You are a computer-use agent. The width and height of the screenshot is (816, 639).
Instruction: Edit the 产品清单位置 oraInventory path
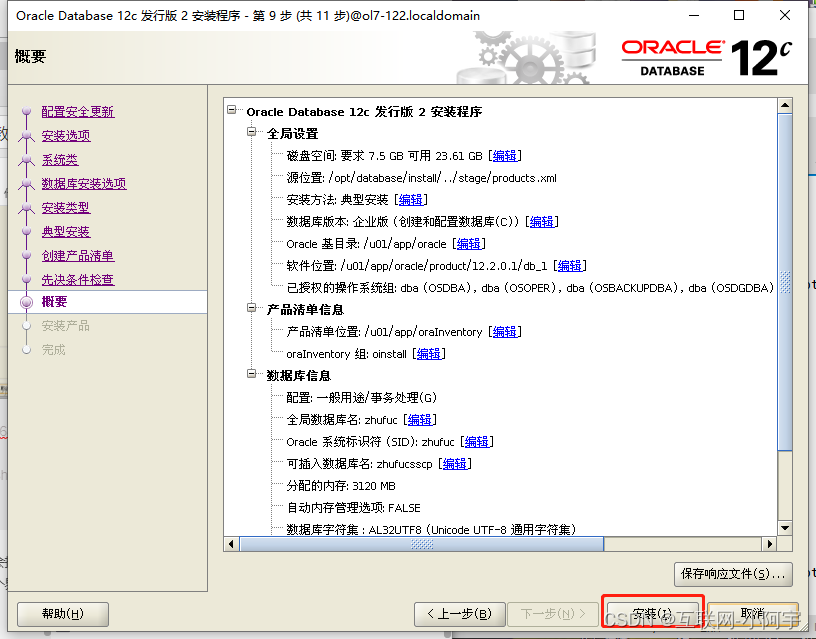pyautogui.click(x=504, y=331)
